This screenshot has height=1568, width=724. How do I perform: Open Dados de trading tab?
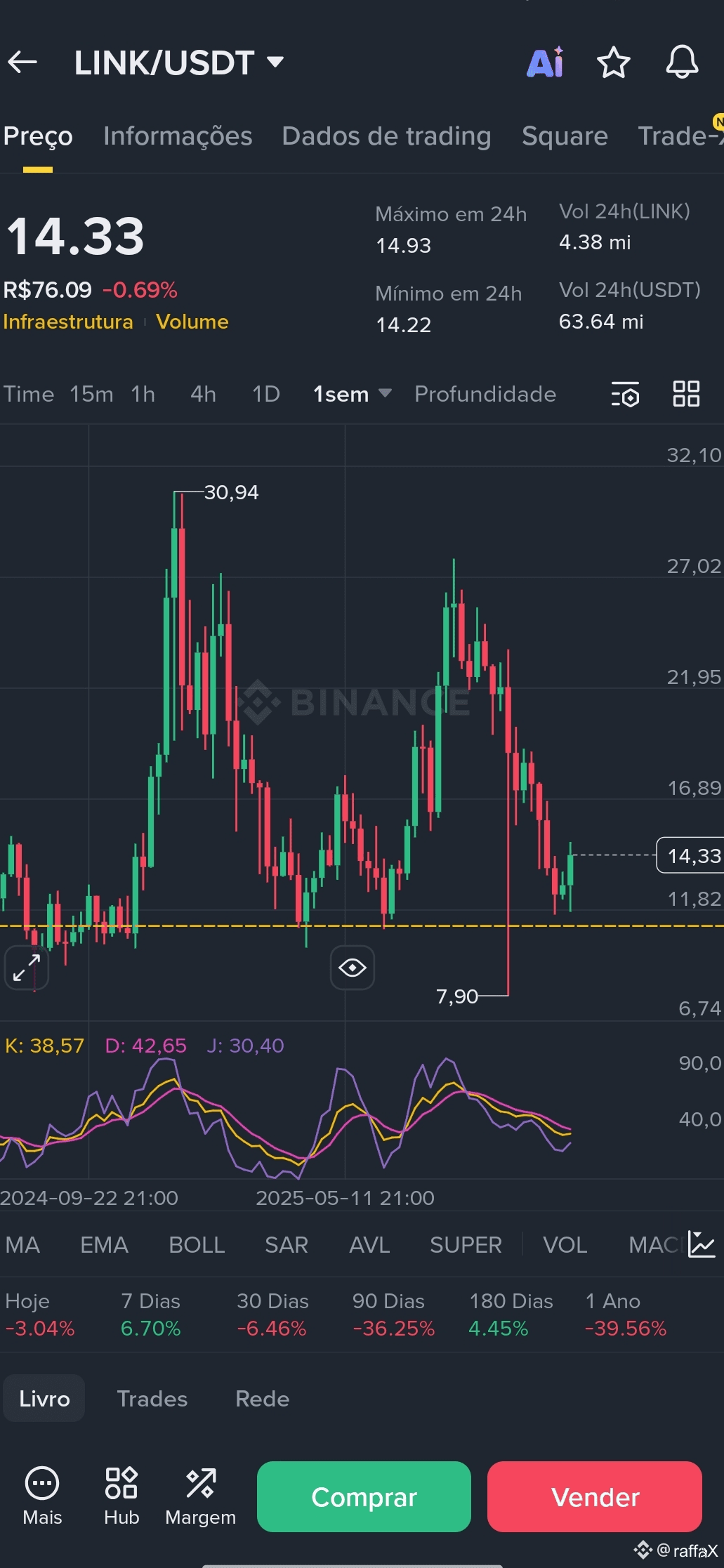tap(386, 136)
